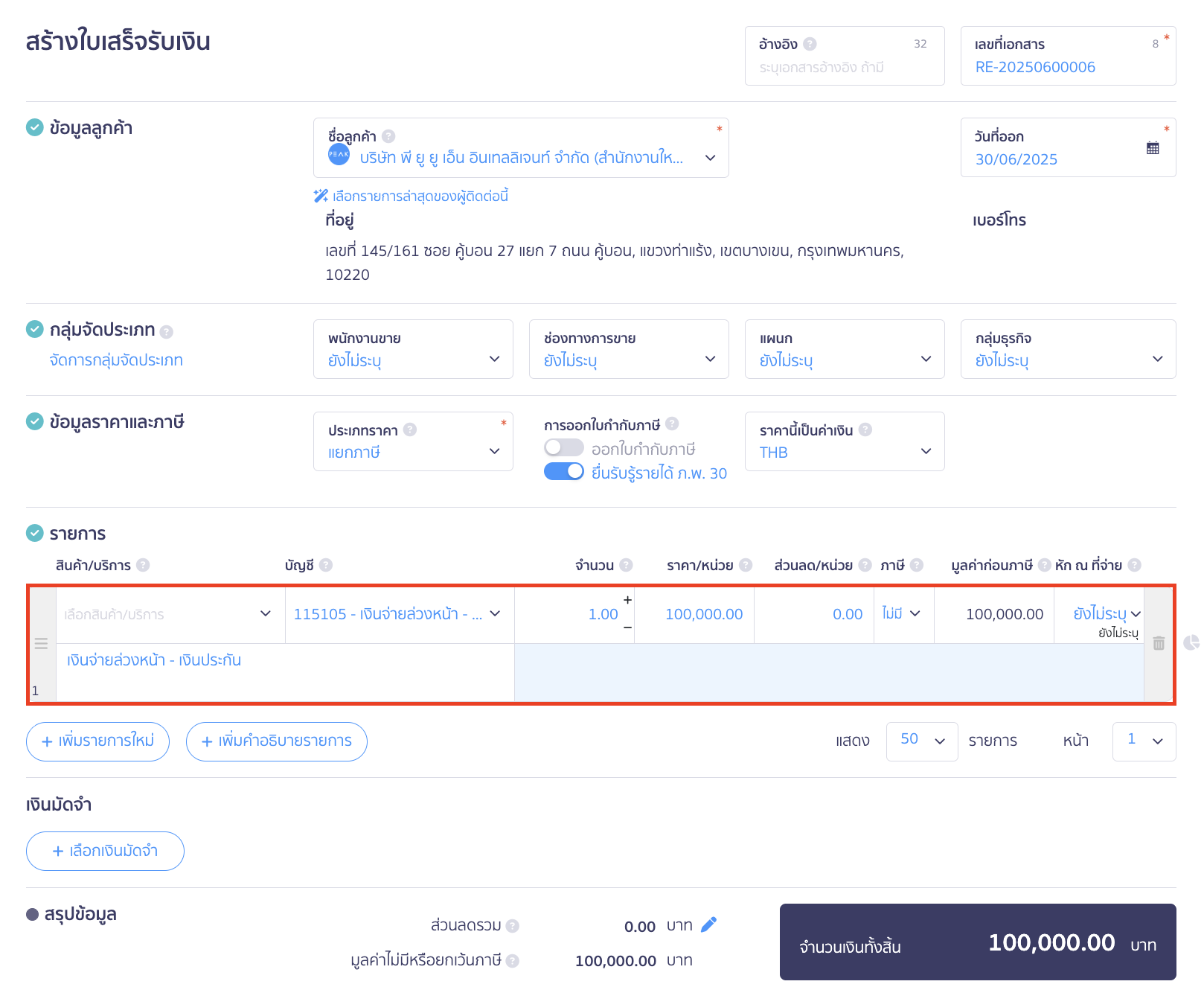The height and width of the screenshot is (990, 1204).
Task: Click the magic wand icon for latest items
Action: click(x=321, y=196)
